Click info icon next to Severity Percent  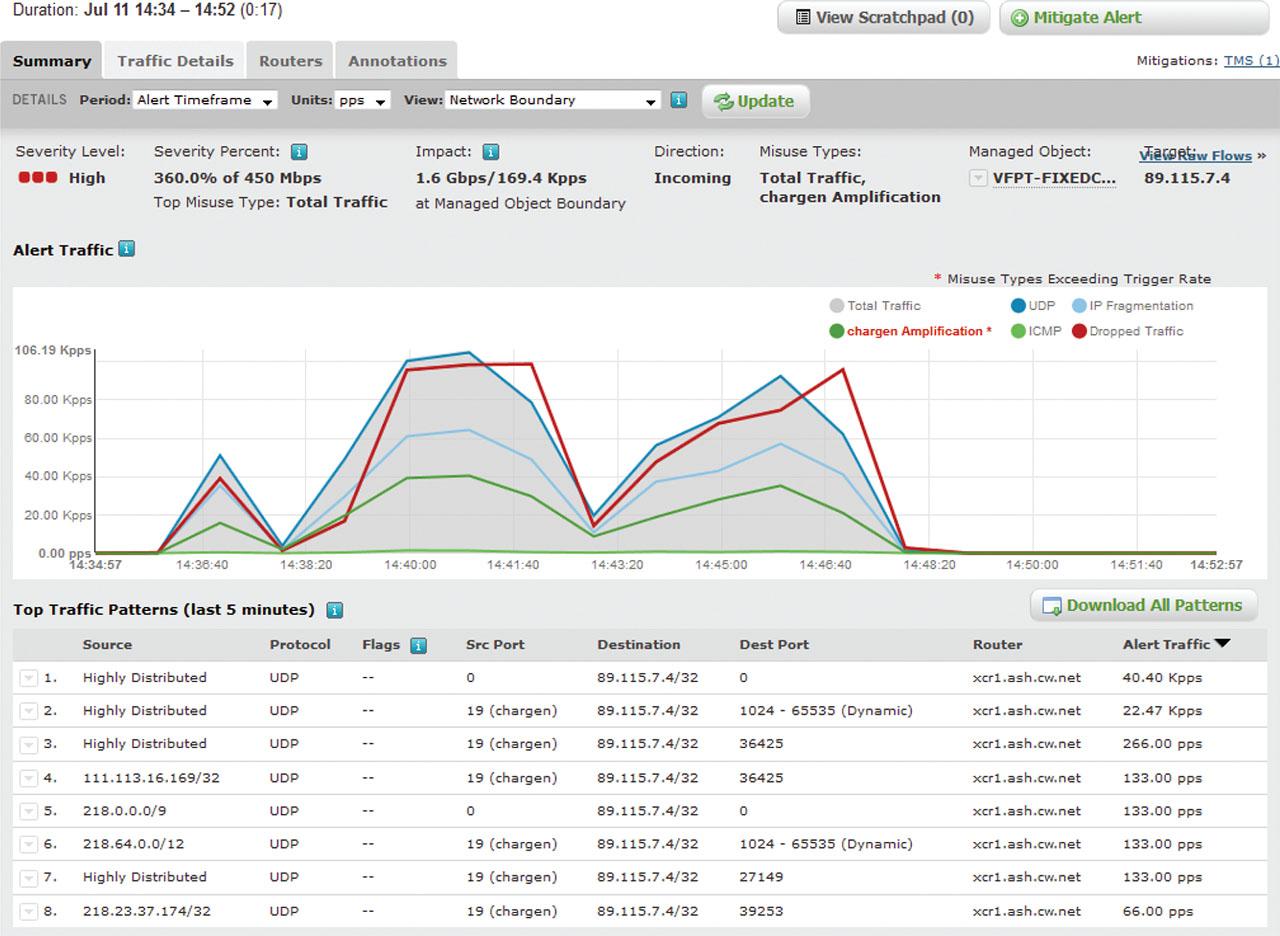[x=298, y=152]
